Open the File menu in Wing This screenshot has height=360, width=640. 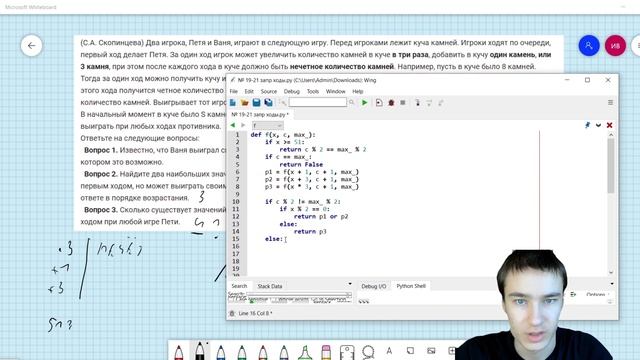click(x=233, y=91)
